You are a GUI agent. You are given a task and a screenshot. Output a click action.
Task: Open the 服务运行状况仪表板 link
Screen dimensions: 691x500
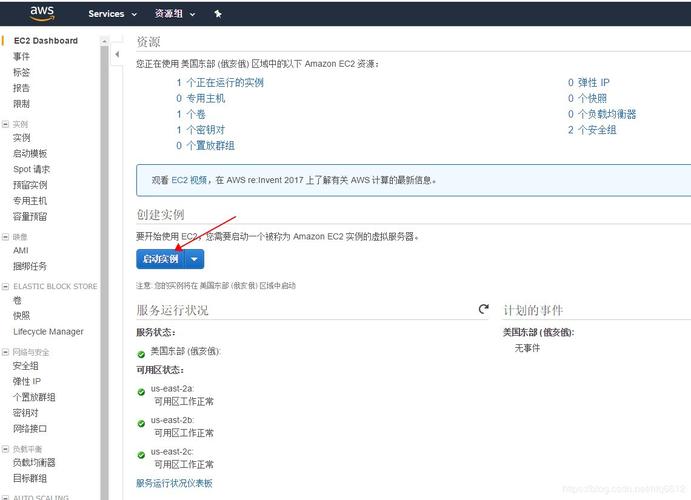(x=174, y=483)
